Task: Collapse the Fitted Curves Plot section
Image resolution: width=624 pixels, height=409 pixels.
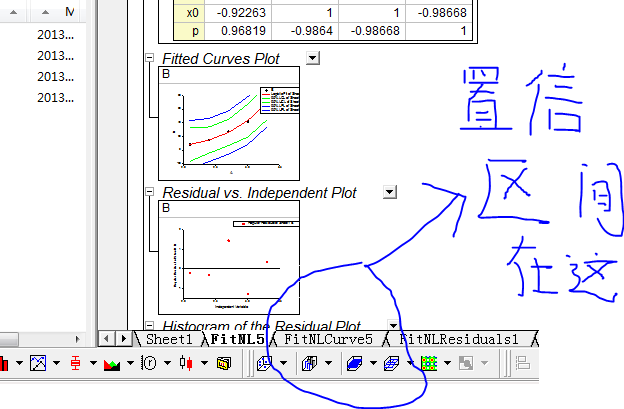Action: point(150,58)
